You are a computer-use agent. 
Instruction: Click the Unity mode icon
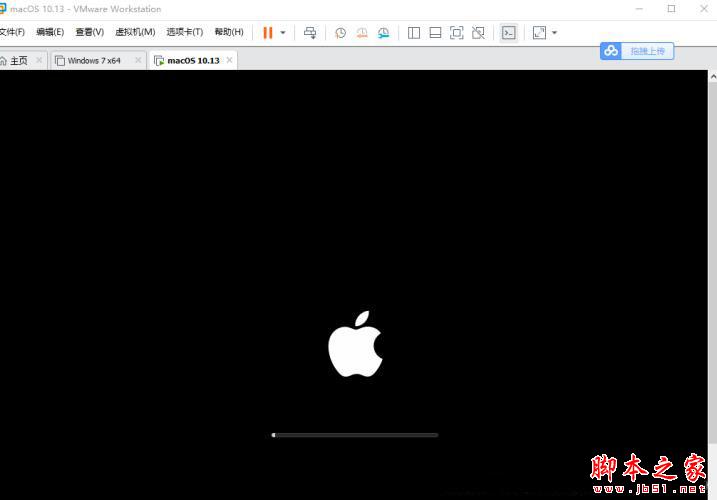(478, 32)
